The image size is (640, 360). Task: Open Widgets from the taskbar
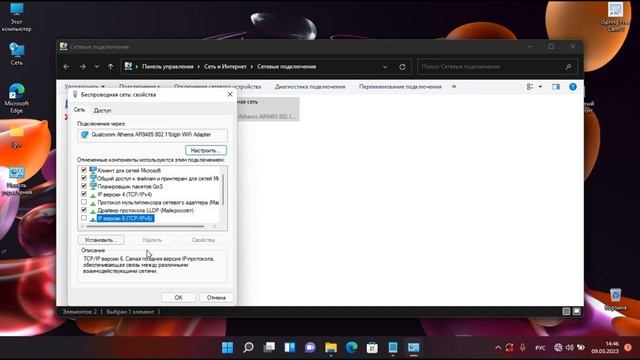(x=290, y=347)
